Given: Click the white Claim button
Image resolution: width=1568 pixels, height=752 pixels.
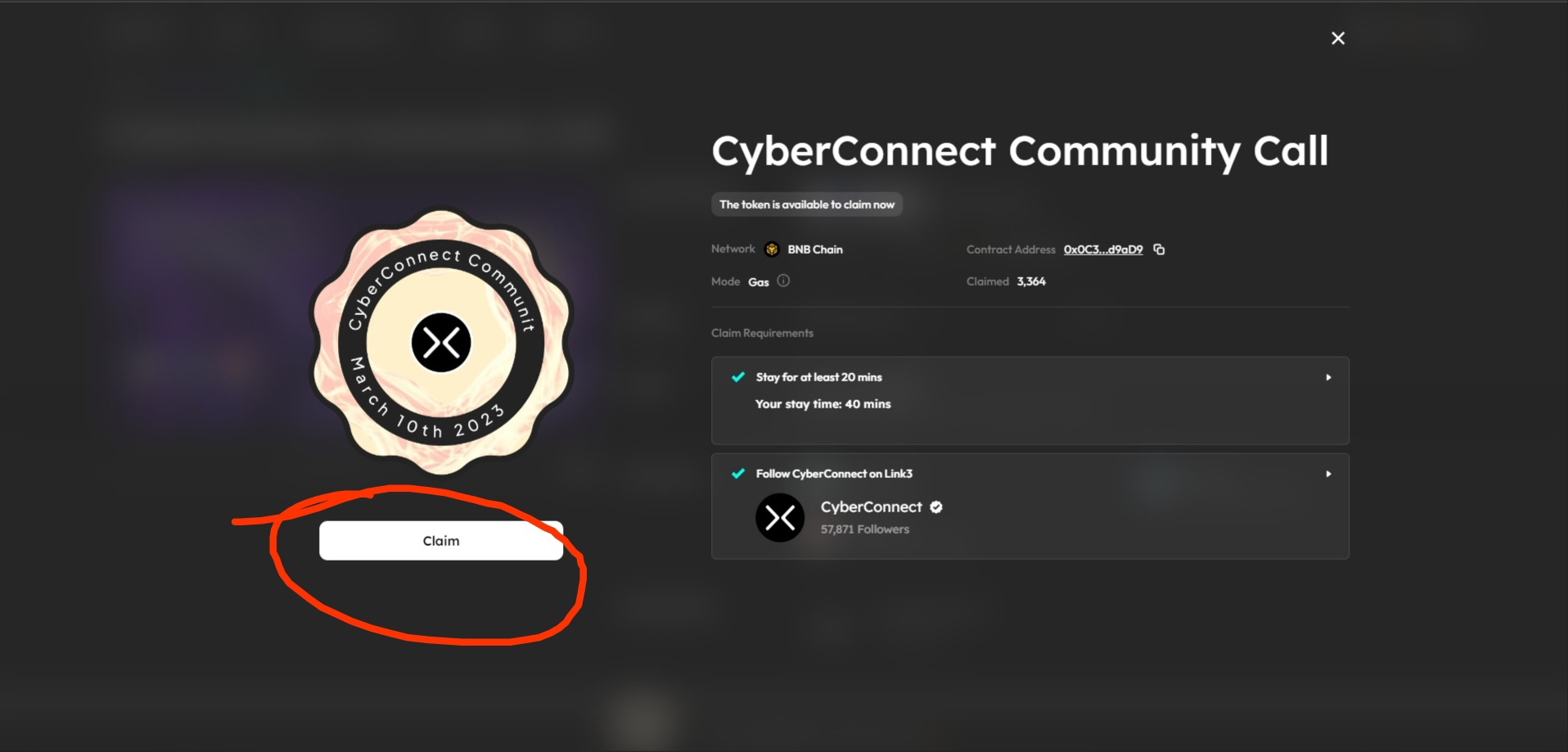Looking at the screenshot, I should click(441, 541).
